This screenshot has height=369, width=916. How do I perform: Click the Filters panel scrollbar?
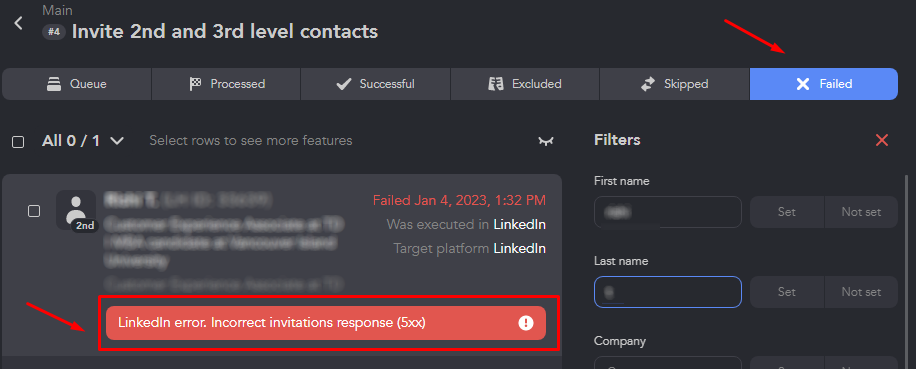pos(907,263)
